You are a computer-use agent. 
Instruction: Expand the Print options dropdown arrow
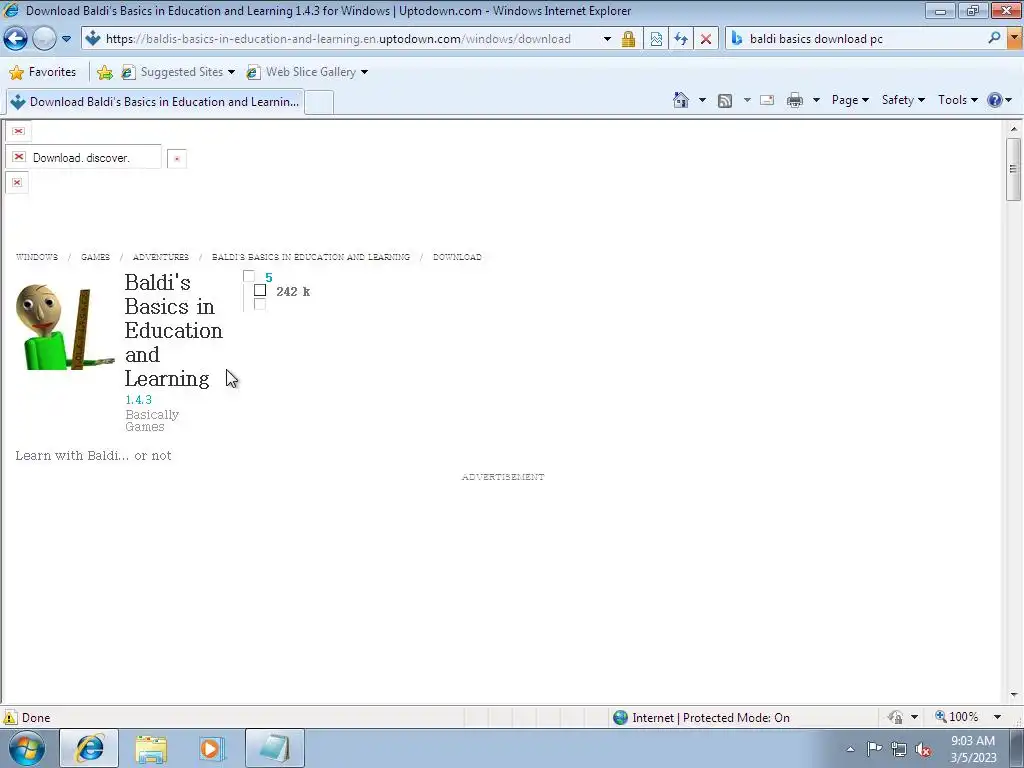[x=816, y=100]
